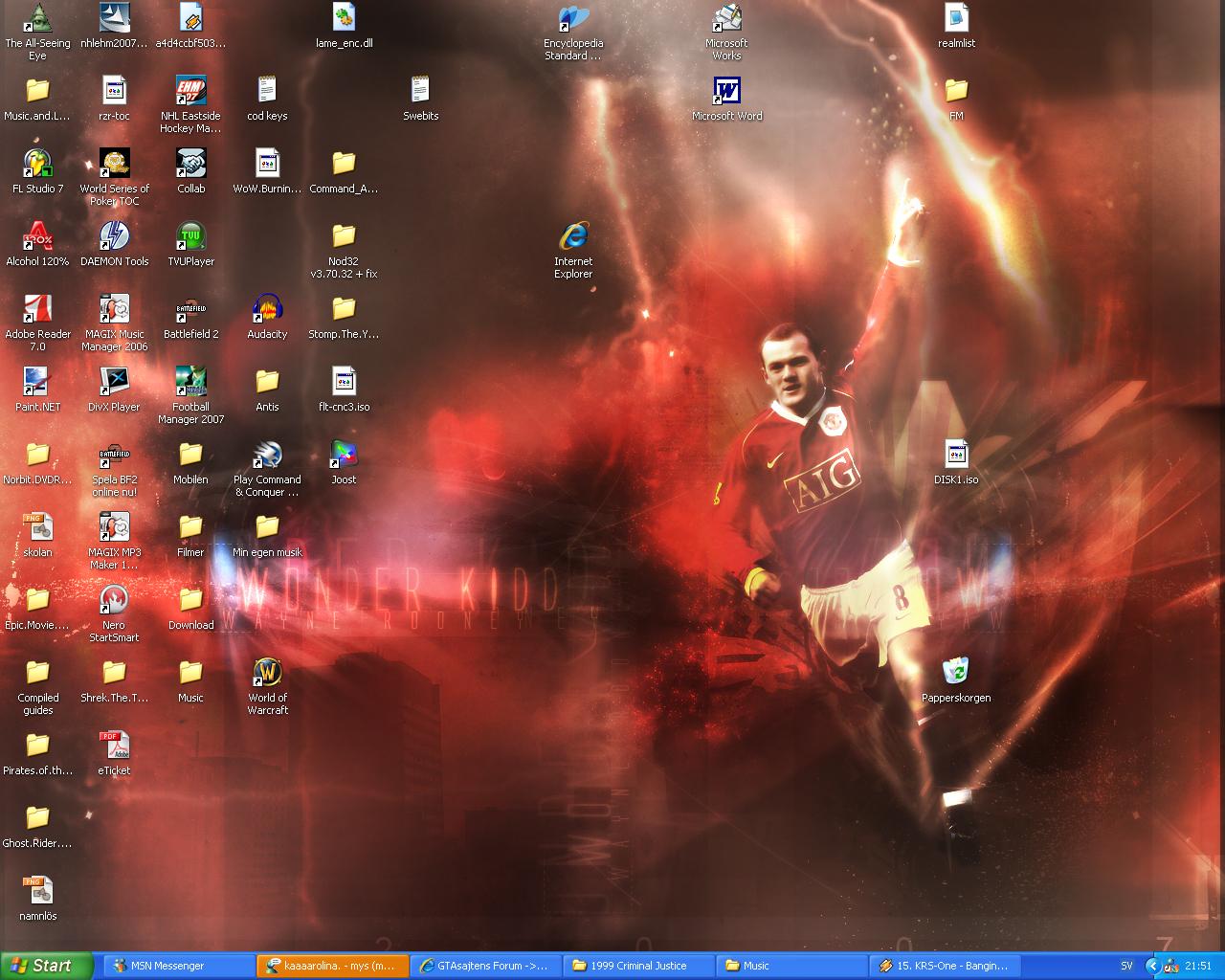Launch Adobe Reader 7.0
The image size is (1225, 980).
(37, 310)
